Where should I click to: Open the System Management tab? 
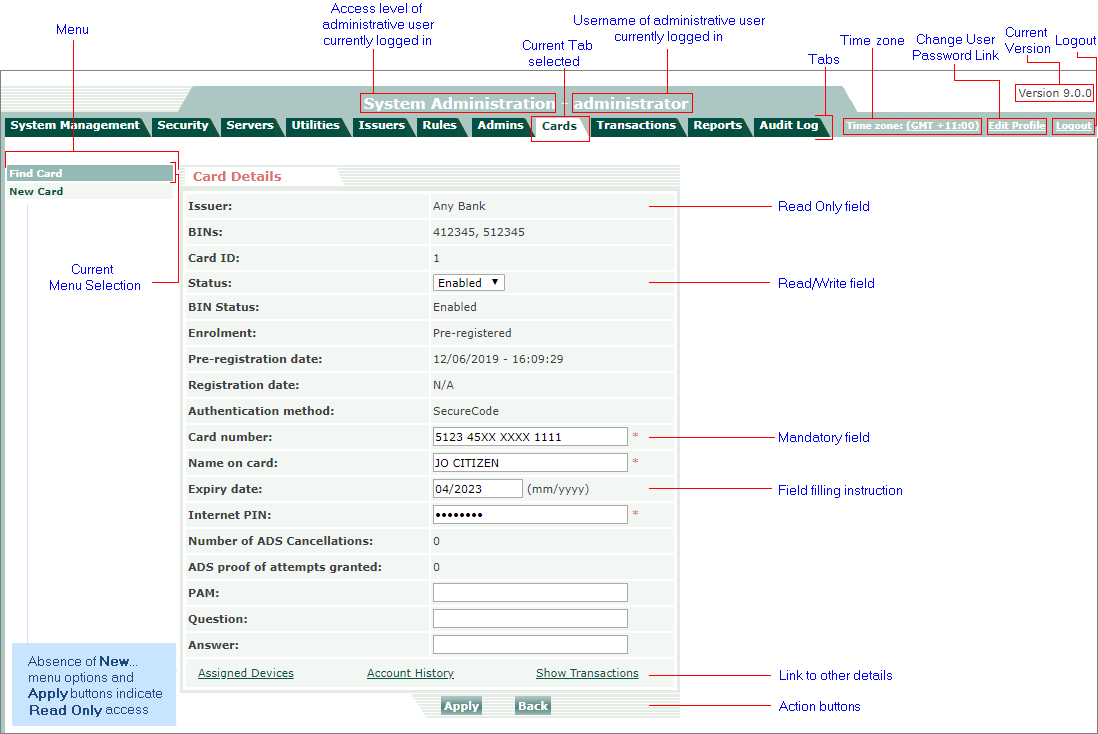(74, 126)
